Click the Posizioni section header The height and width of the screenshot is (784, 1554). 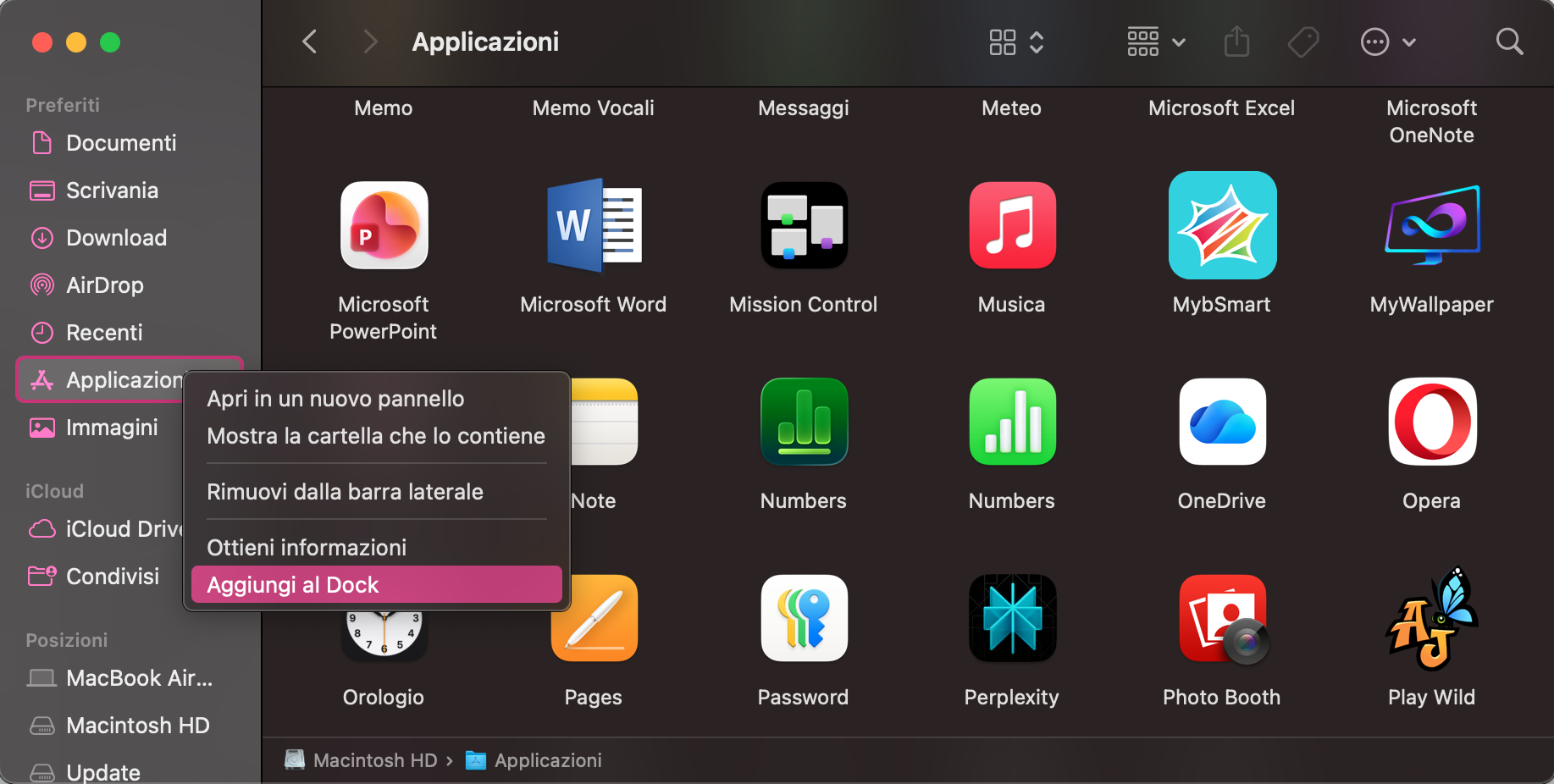click(x=67, y=640)
